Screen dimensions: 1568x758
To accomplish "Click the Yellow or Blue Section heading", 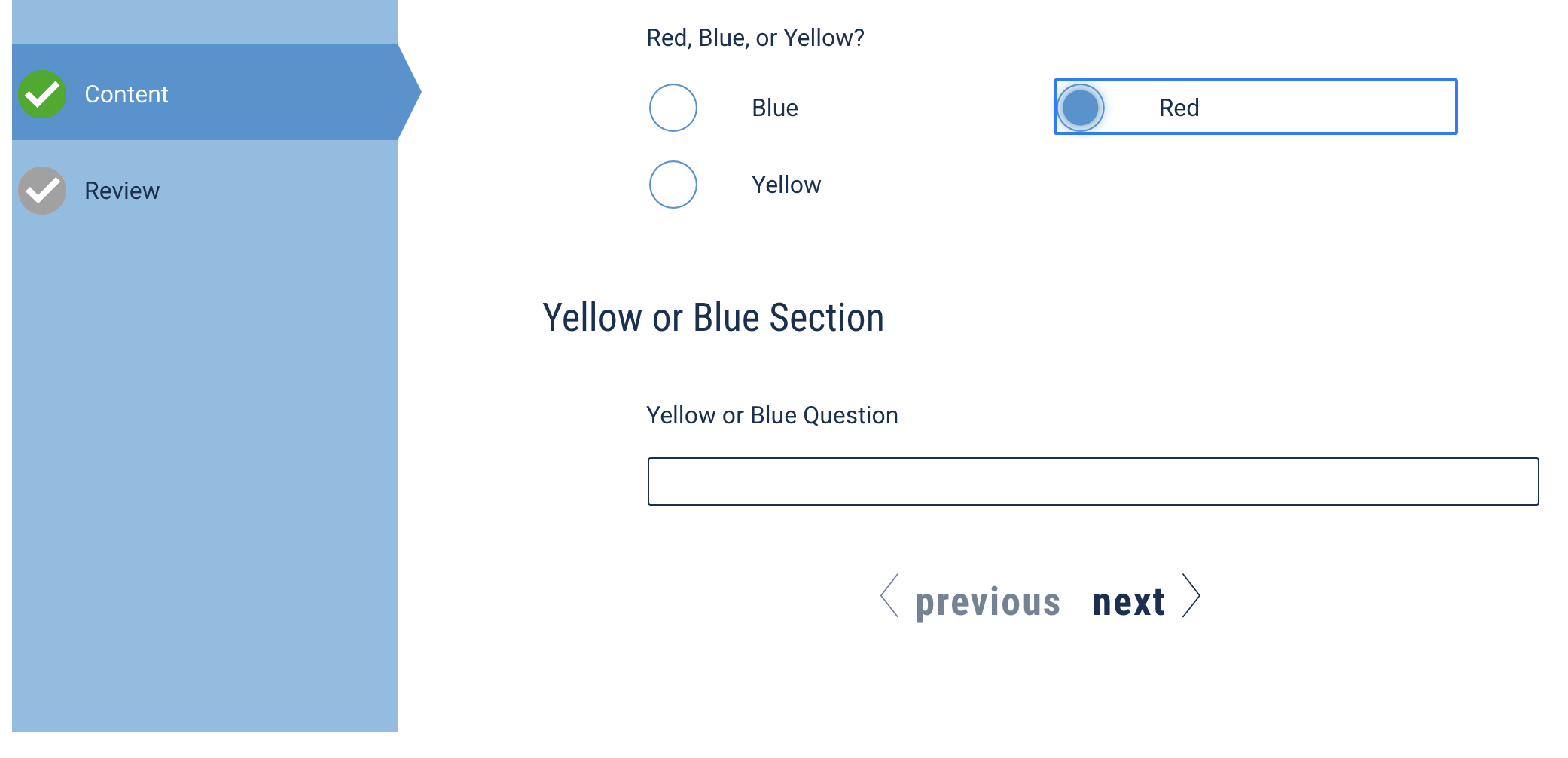I will coord(713,318).
